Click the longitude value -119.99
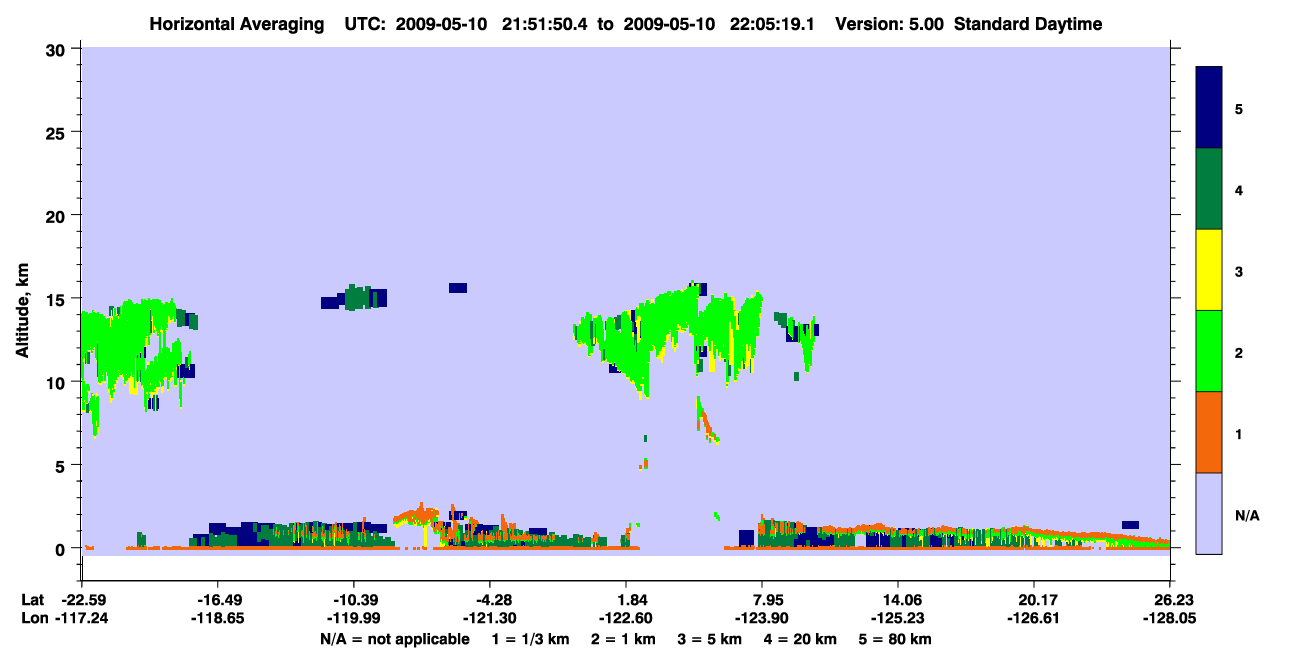 coord(353,619)
